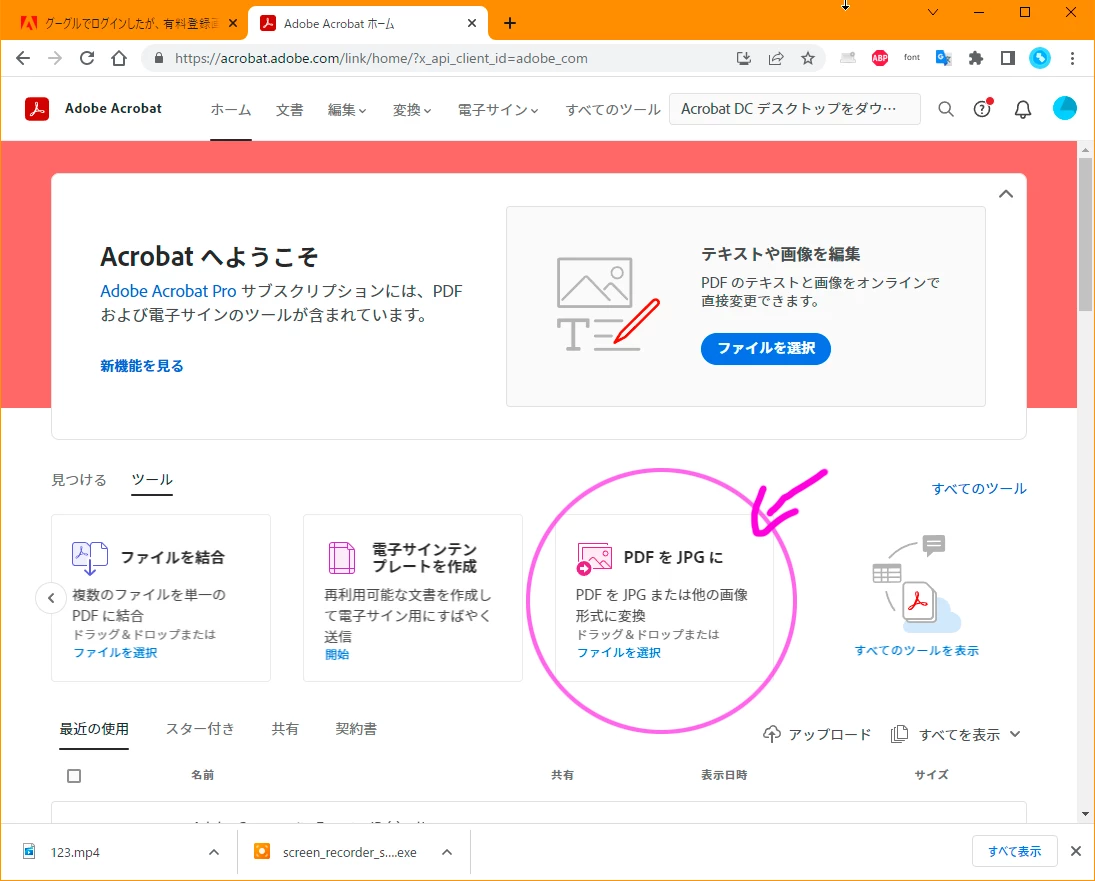Click the share page icon in address bar

(x=776, y=58)
